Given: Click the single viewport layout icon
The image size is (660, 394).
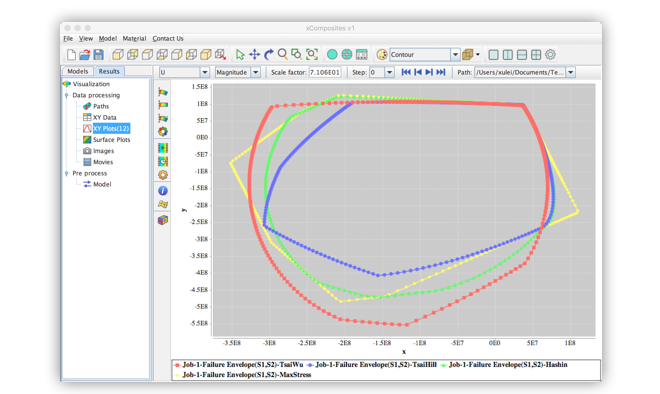Looking at the screenshot, I should [x=493, y=55].
